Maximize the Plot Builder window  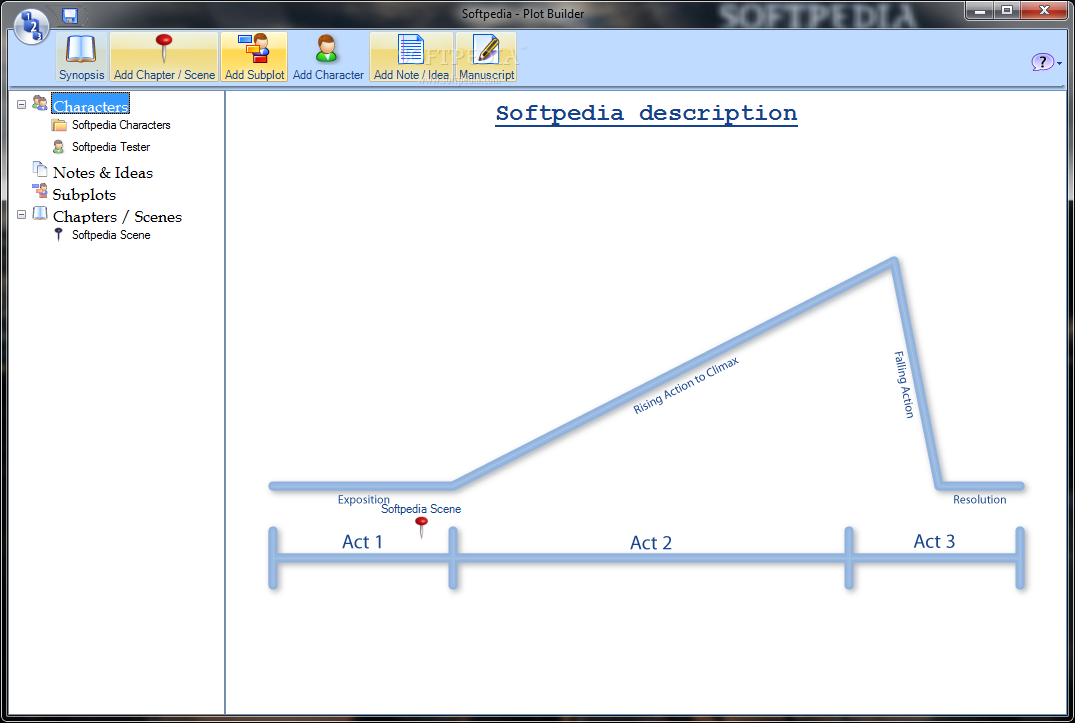(1007, 10)
